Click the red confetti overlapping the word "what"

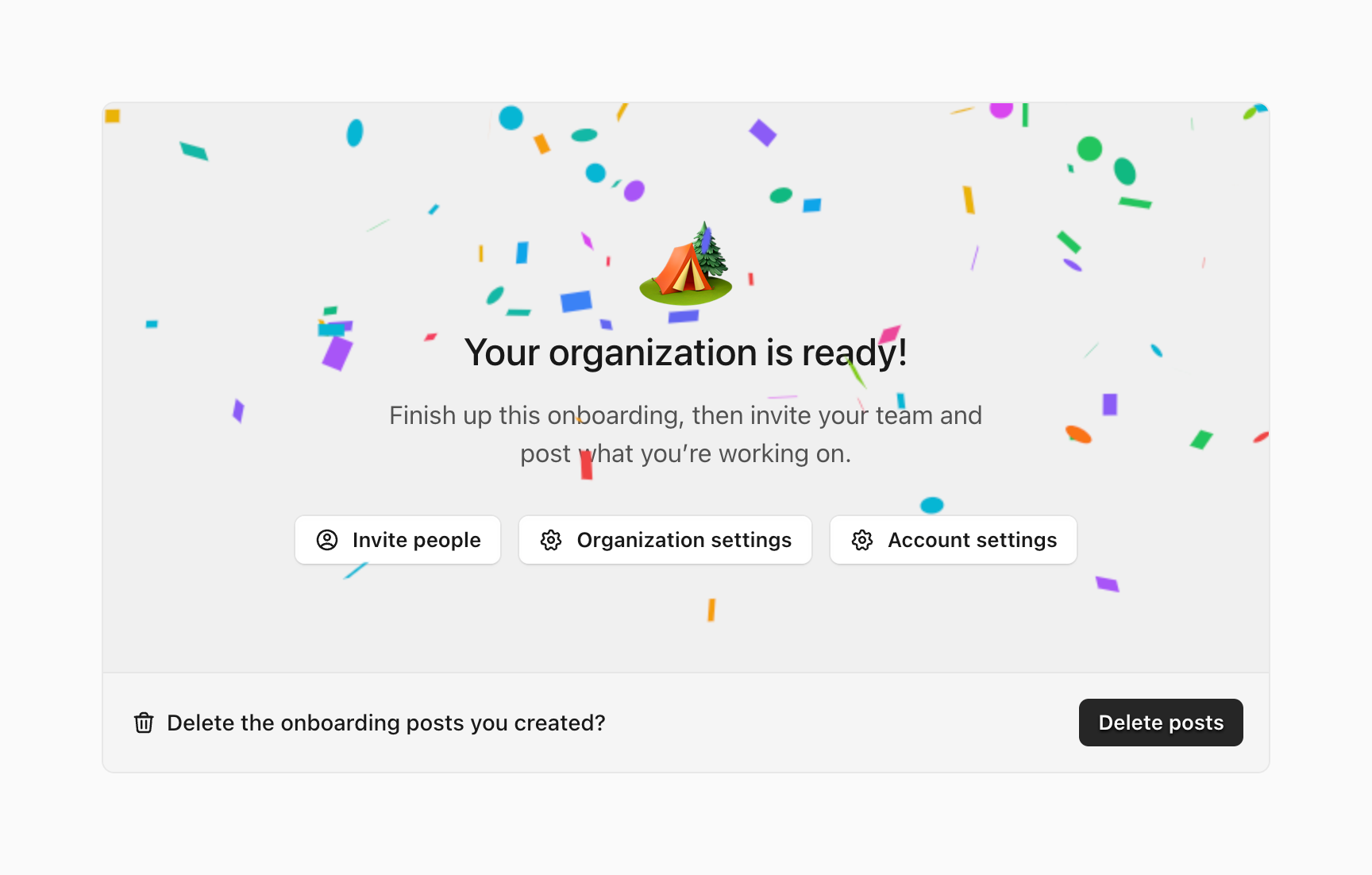[x=586, y=464]
